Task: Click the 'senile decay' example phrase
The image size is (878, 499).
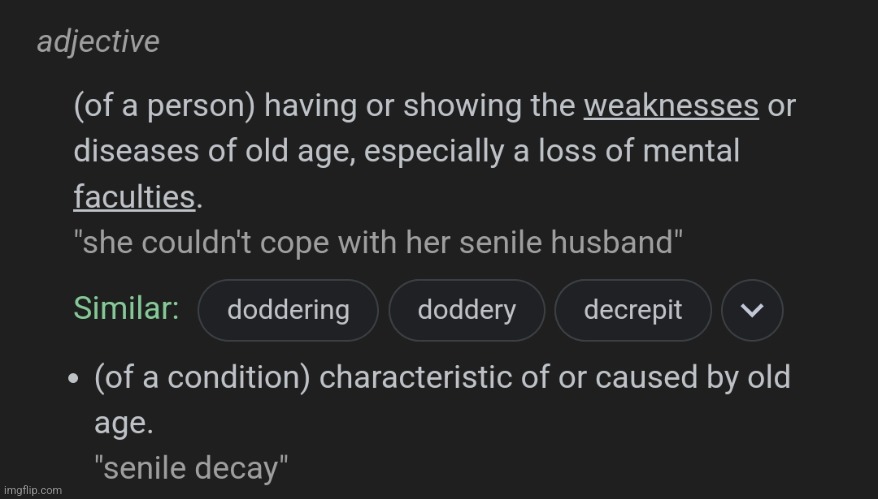Action: click(191, 468)
